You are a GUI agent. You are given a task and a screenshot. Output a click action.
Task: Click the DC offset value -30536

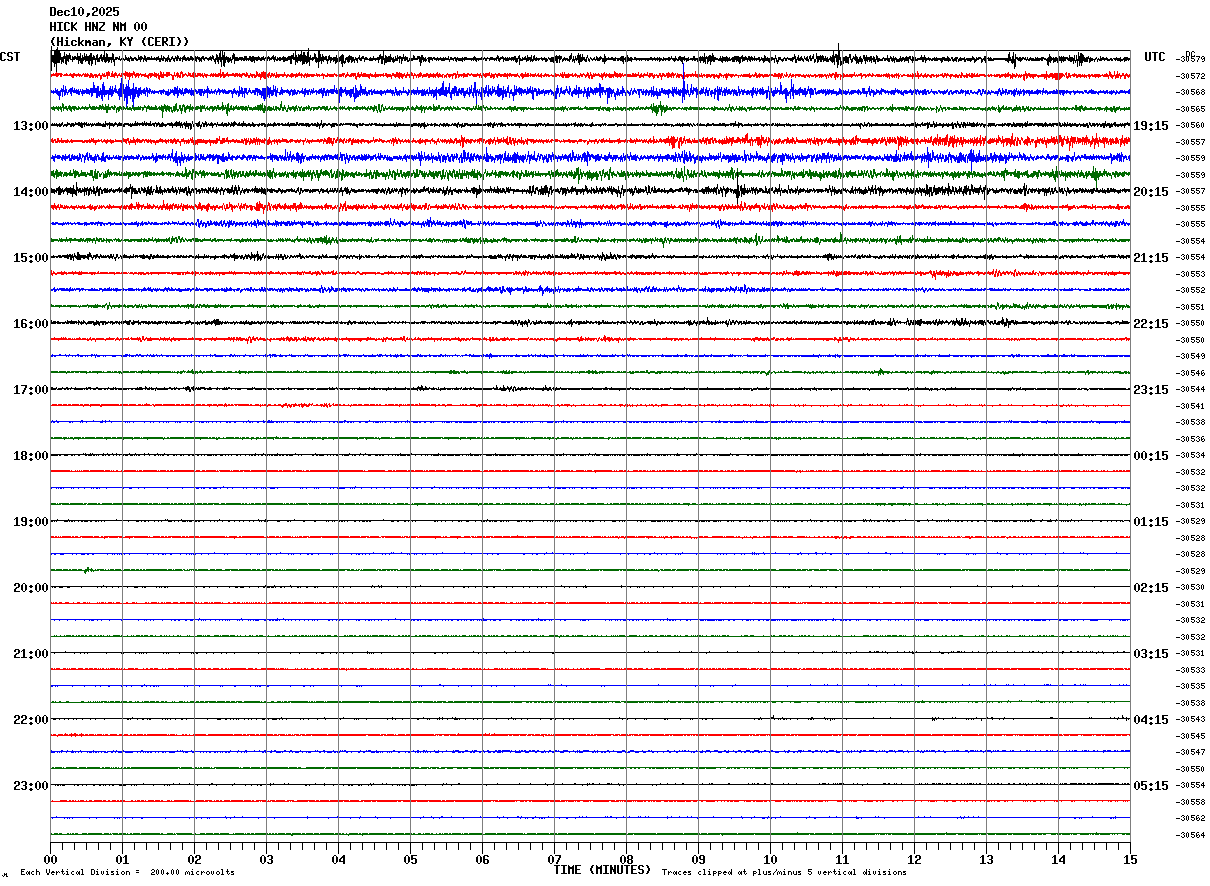pos(1191,439)
